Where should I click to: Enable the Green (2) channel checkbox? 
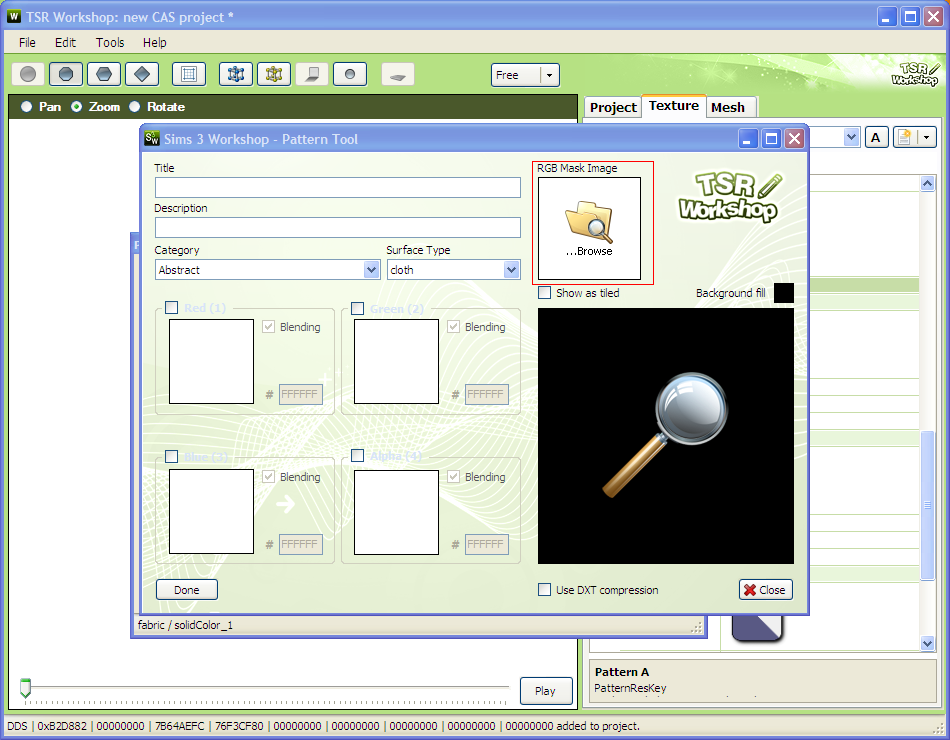pos(357,308)
